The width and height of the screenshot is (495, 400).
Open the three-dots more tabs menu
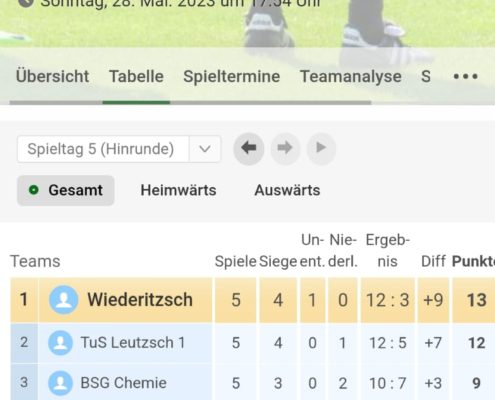tap(465, 77)
